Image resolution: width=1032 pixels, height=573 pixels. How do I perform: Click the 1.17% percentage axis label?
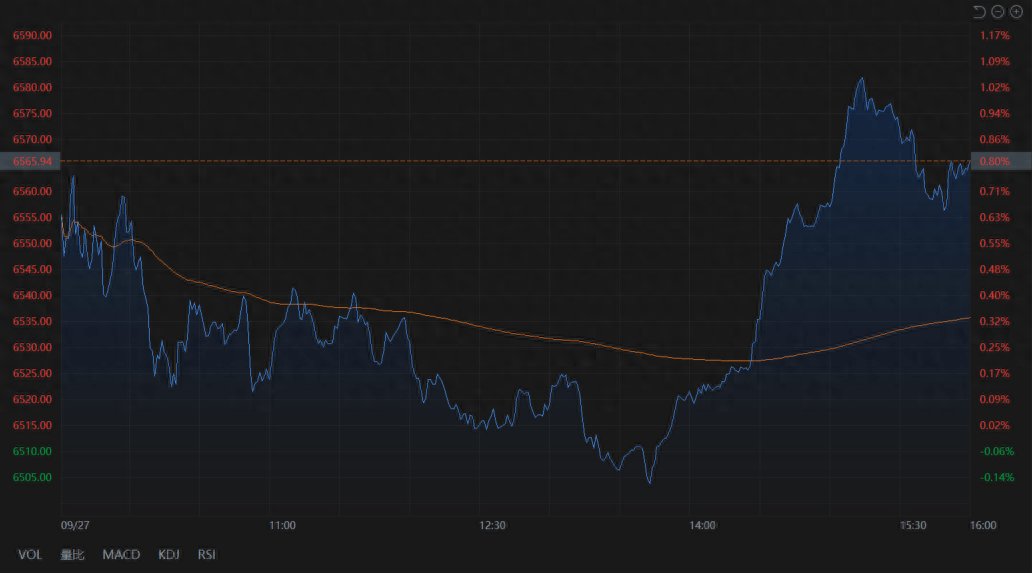point(995,35)
